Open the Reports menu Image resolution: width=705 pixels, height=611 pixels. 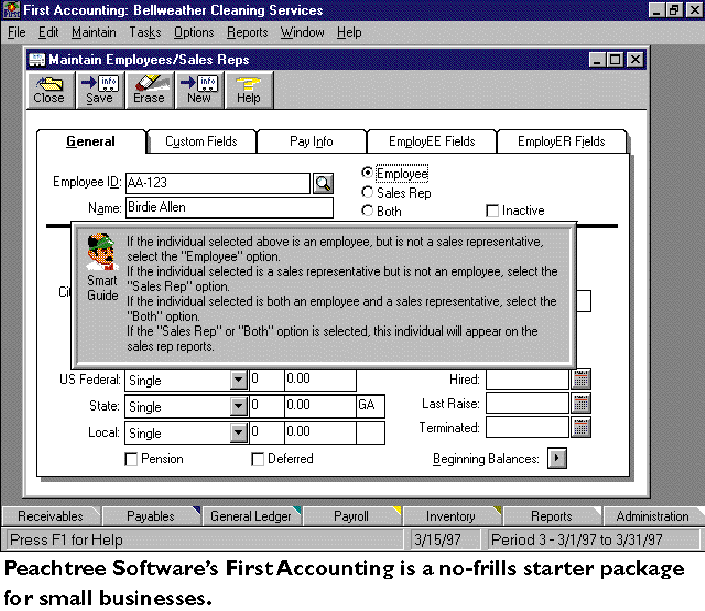pyautogui.click(x=247, y=32)
